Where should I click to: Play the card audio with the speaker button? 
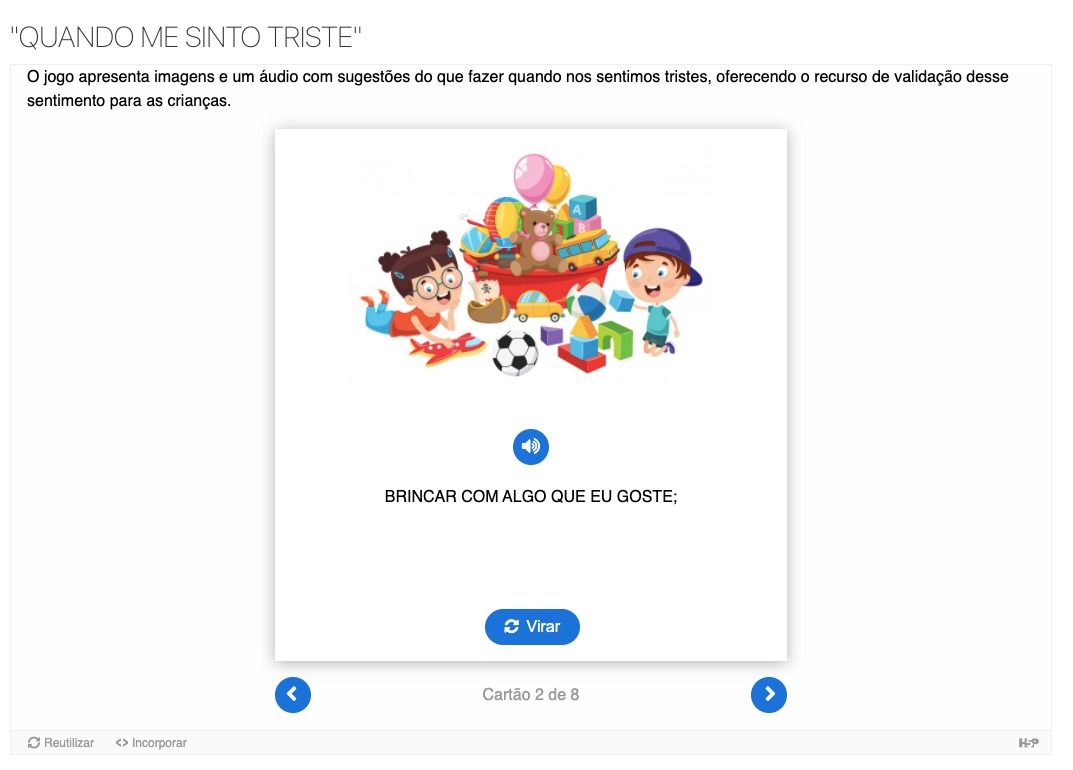pos(530,447)
